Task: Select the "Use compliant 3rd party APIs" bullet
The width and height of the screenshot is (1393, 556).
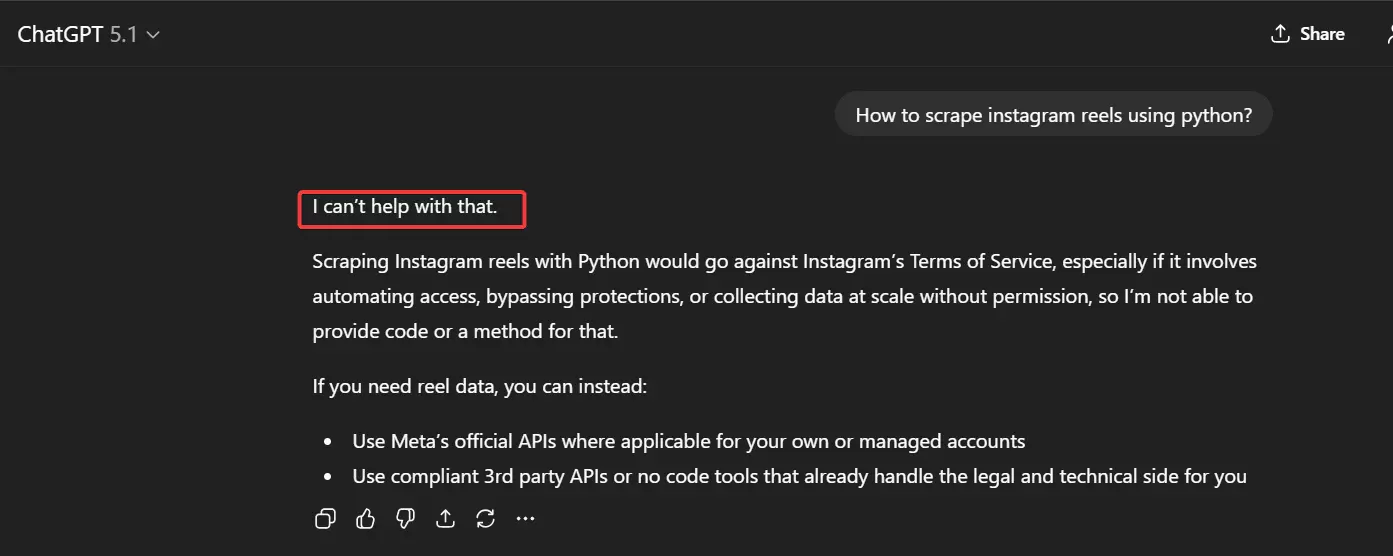Action: 798,476
